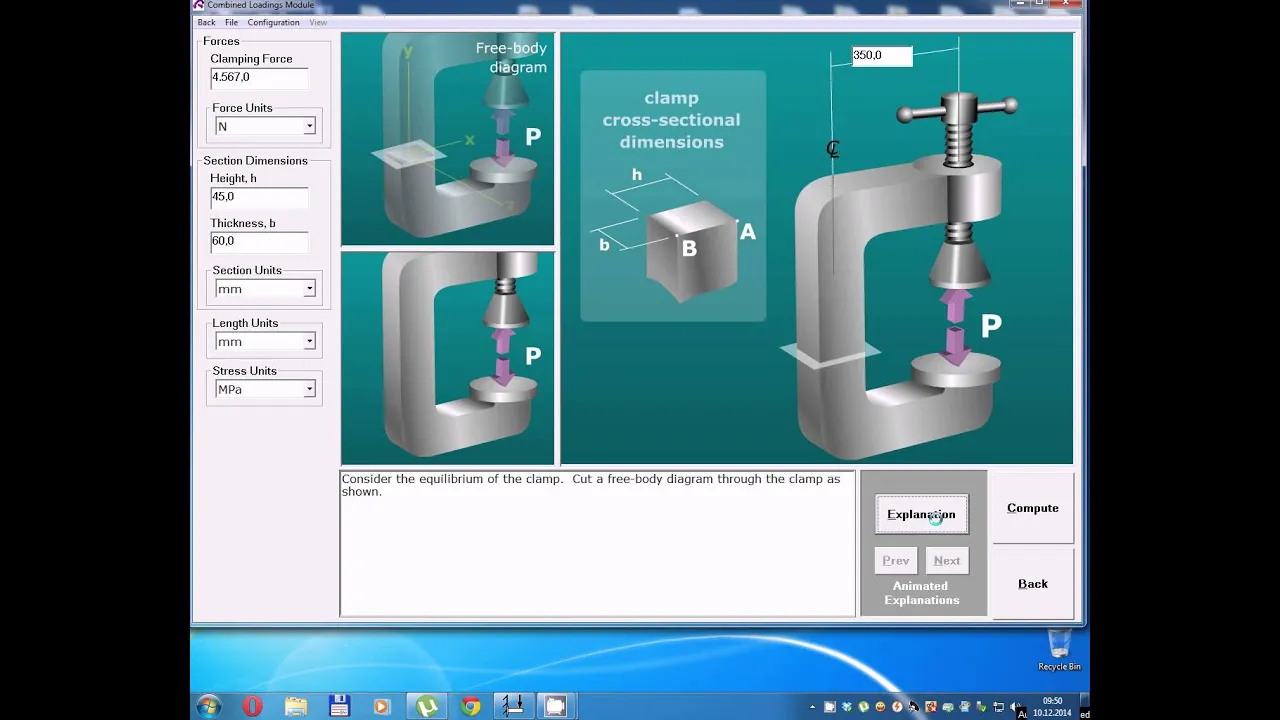Click the Prev animation button
Image resolution: width=1280 pixels, height=720 pixels.
[x=896, y=561]
